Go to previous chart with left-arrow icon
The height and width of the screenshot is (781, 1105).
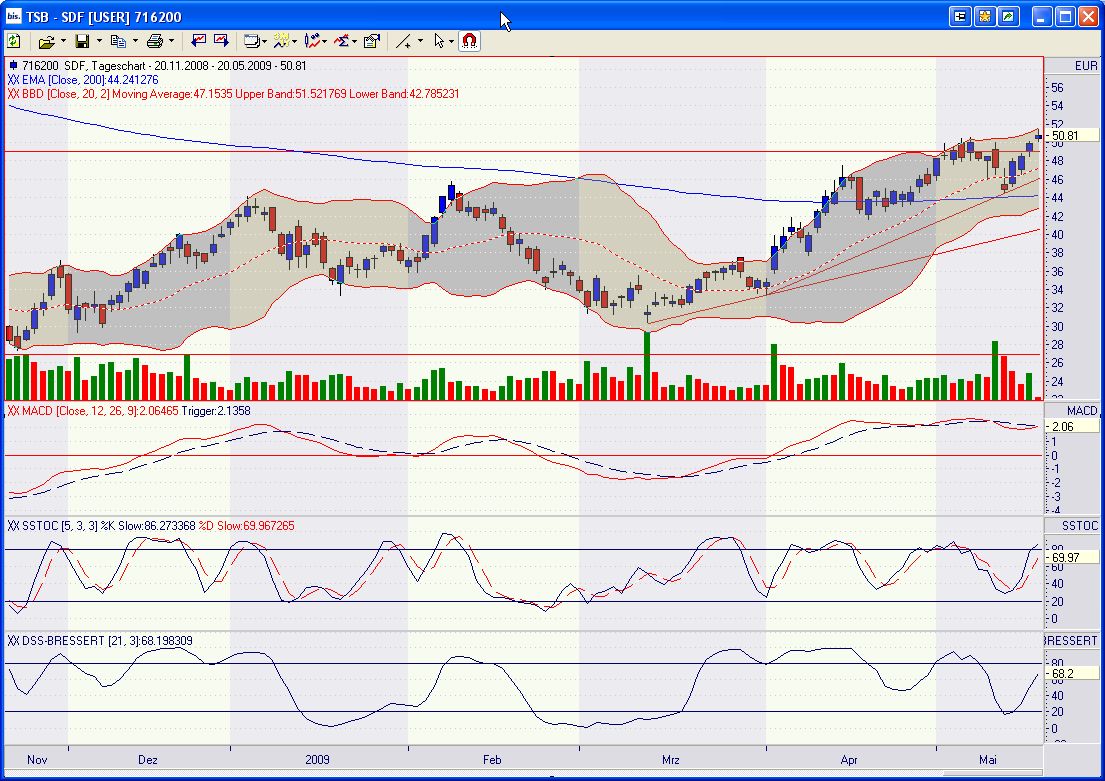click(x=199, y=41)
